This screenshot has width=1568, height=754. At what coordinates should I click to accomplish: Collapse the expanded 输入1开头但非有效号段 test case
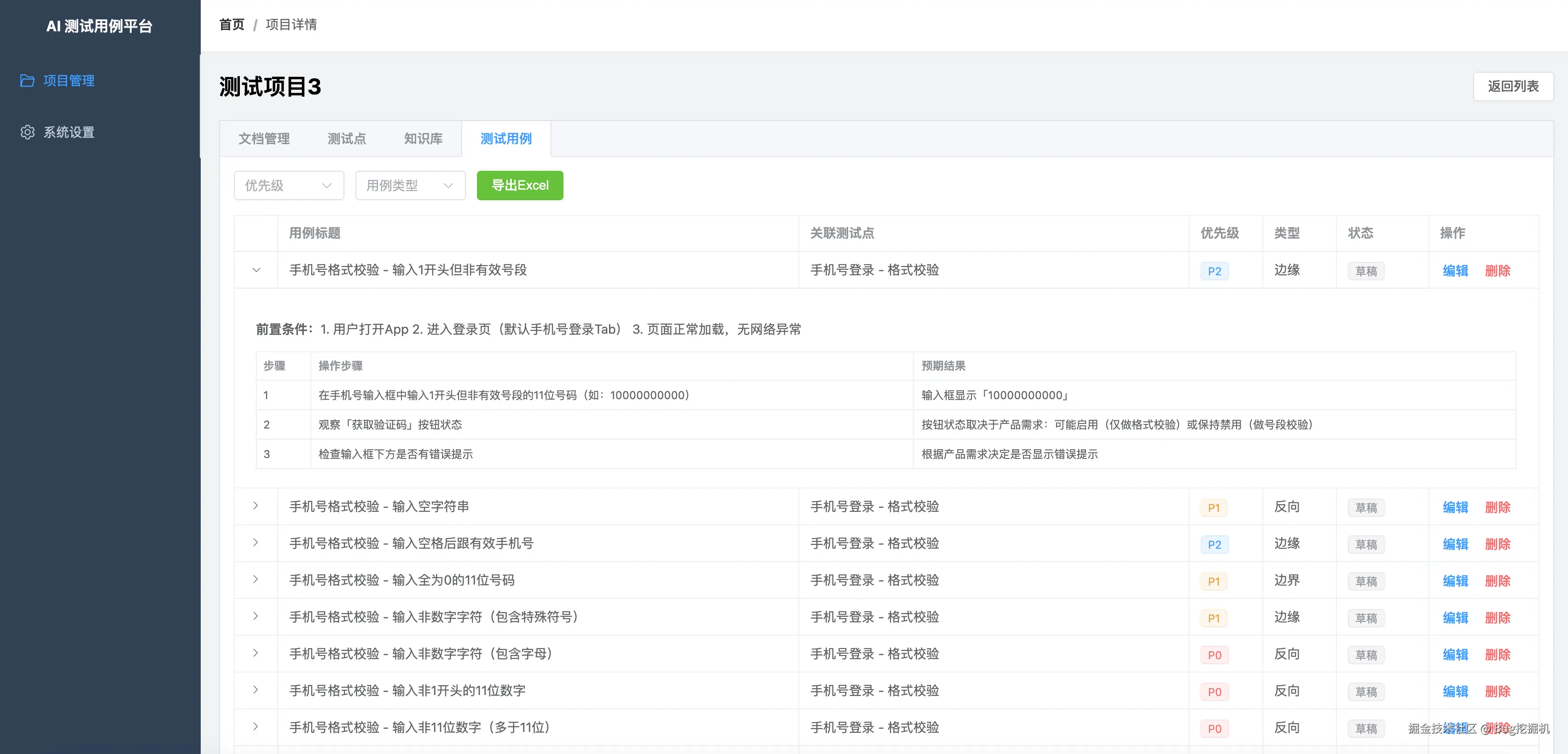[x=256, y=270]
